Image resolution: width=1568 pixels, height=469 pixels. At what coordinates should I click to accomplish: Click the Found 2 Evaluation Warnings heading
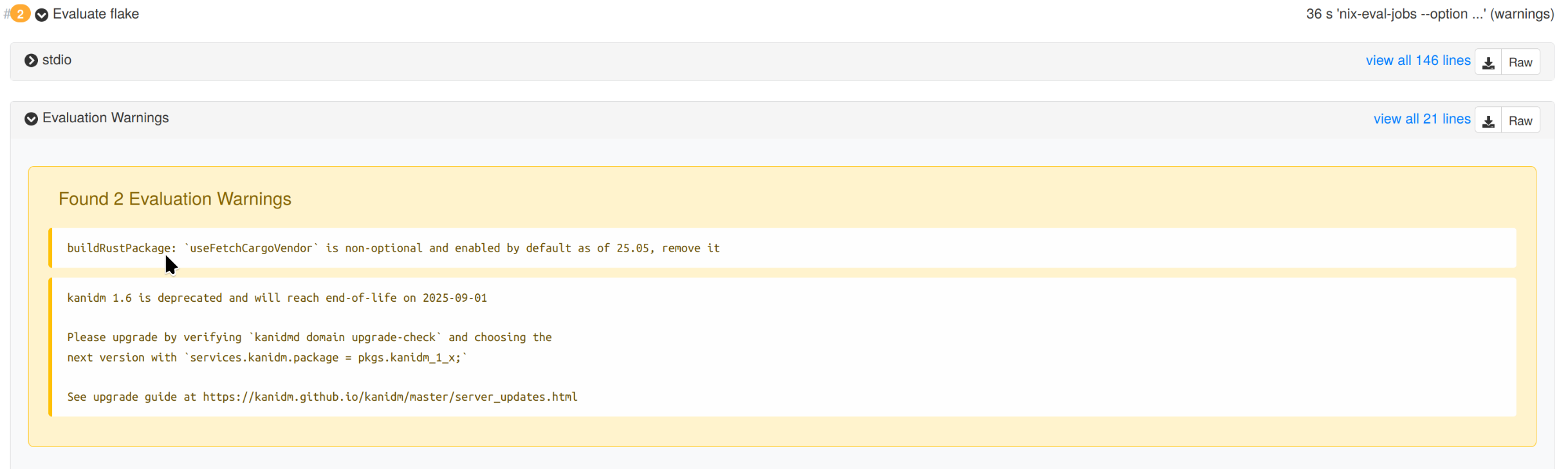tap(174, 199)
